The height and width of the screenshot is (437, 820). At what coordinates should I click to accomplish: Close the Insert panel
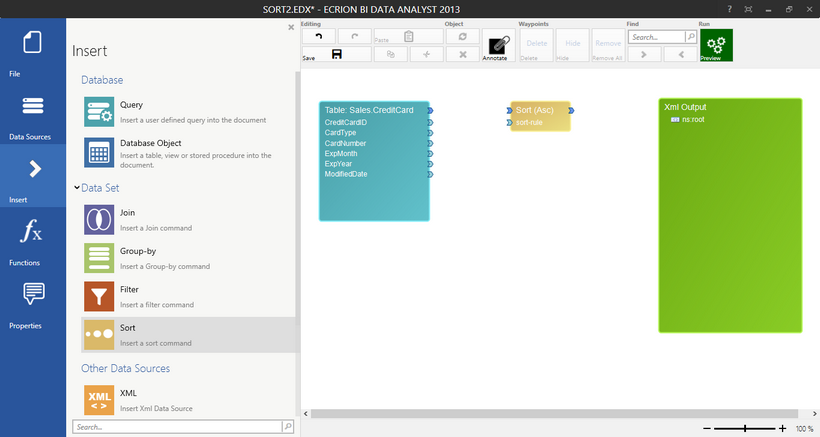(291, 27)
